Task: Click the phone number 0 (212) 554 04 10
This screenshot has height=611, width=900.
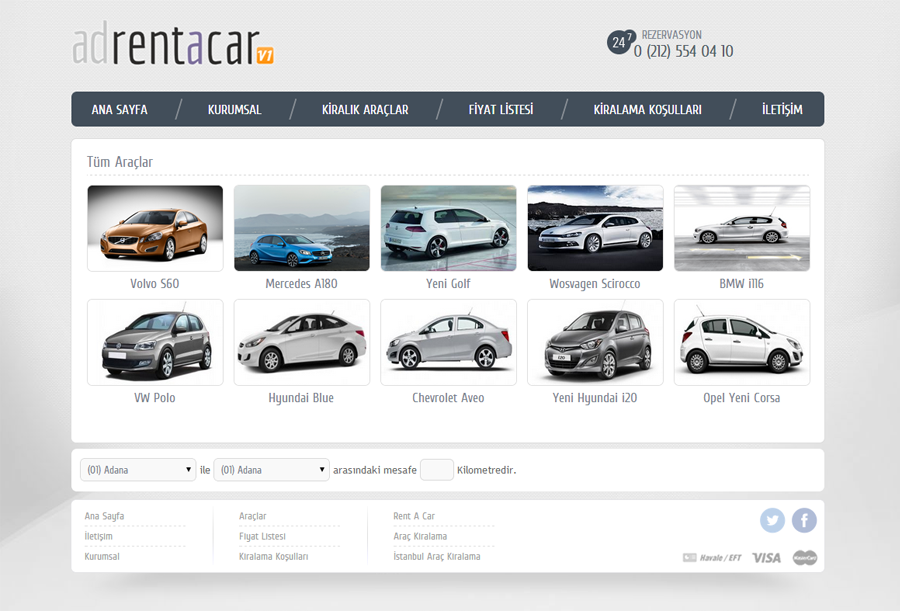Action: pyautogui.click(x=684, y=52)
